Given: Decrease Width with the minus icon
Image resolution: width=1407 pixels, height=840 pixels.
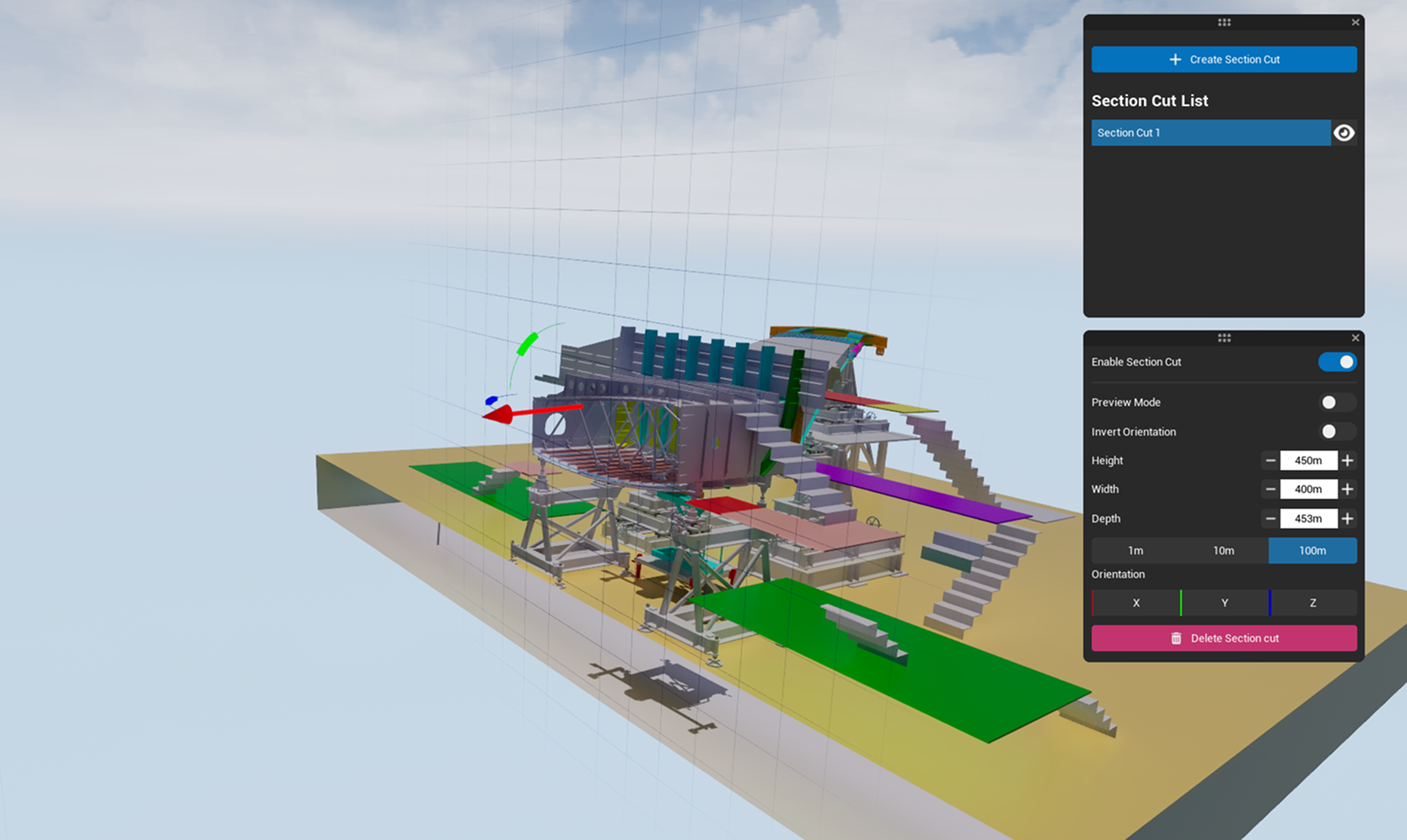Looking at the screenshot, I should coord(1270,490).
